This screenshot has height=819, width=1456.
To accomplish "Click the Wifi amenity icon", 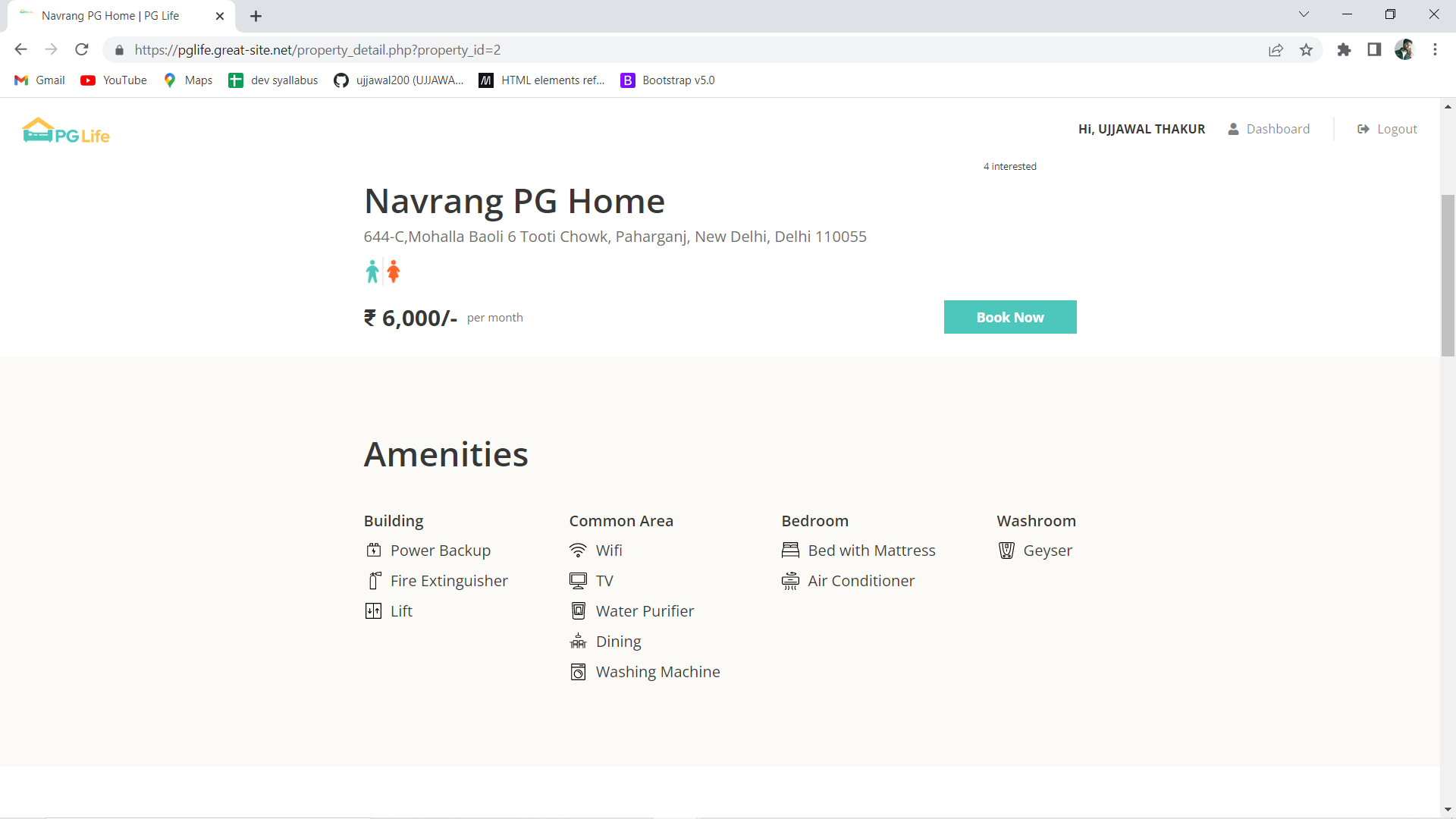I will (578, 551).
